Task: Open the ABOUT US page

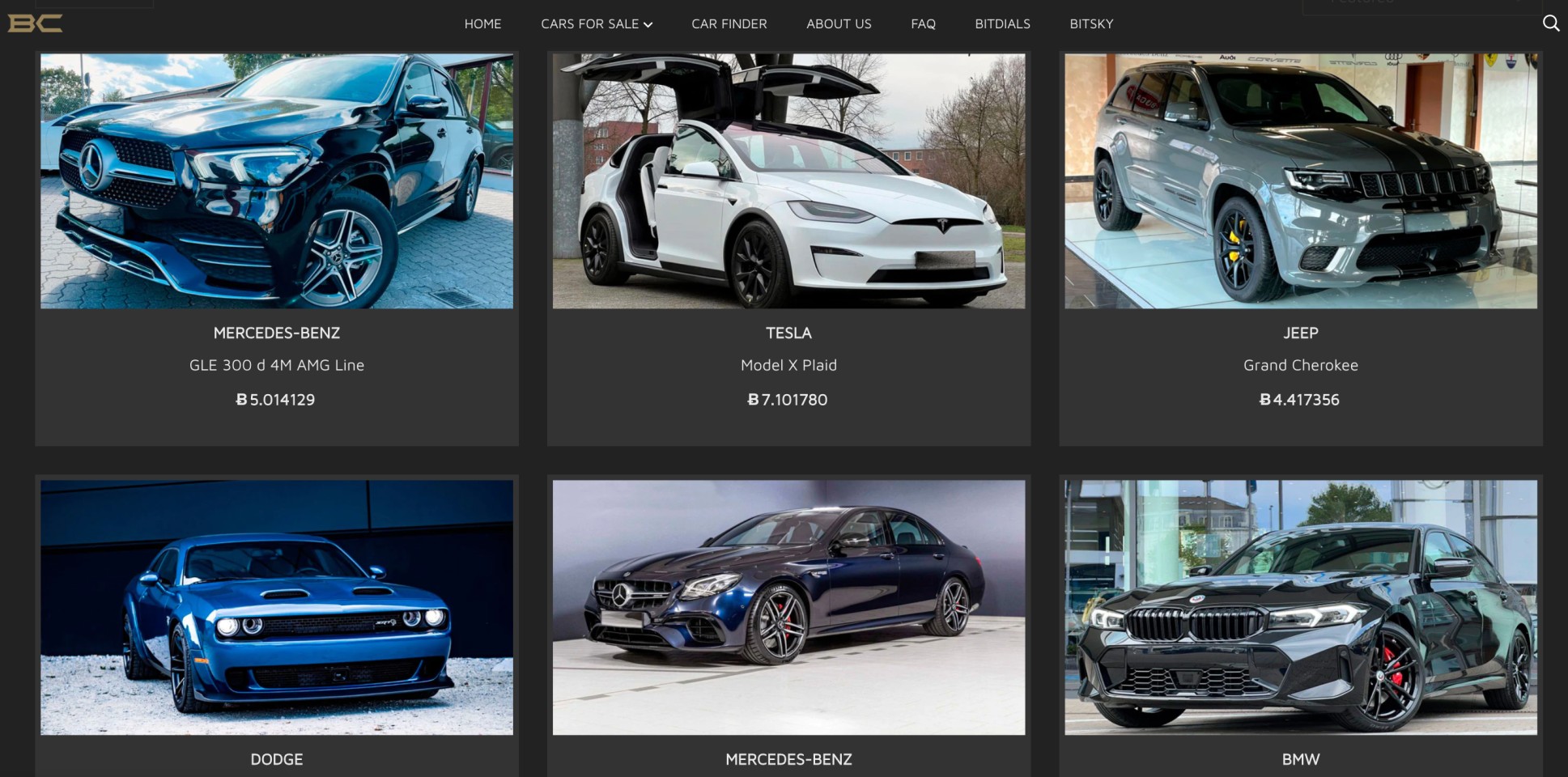Action: point(839,24)
